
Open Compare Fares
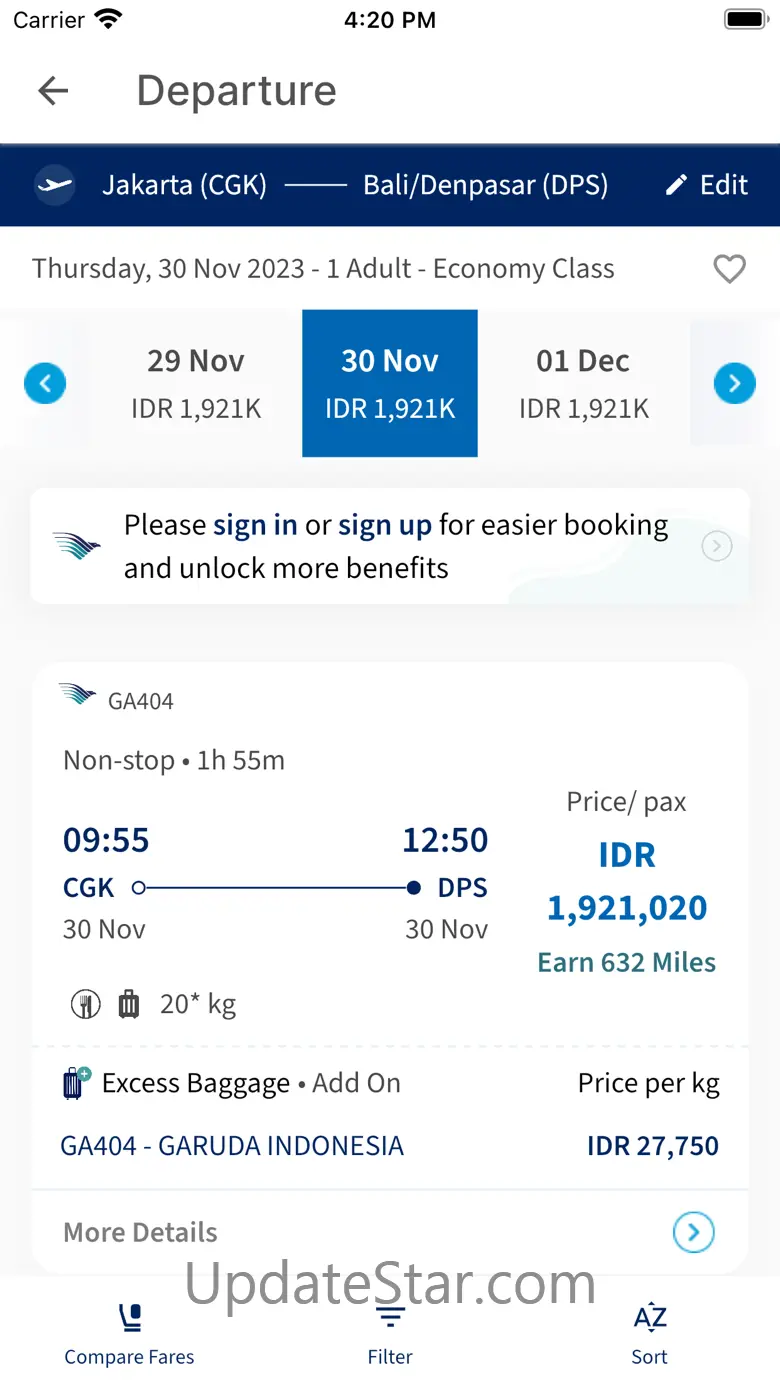click(130, 1334)
